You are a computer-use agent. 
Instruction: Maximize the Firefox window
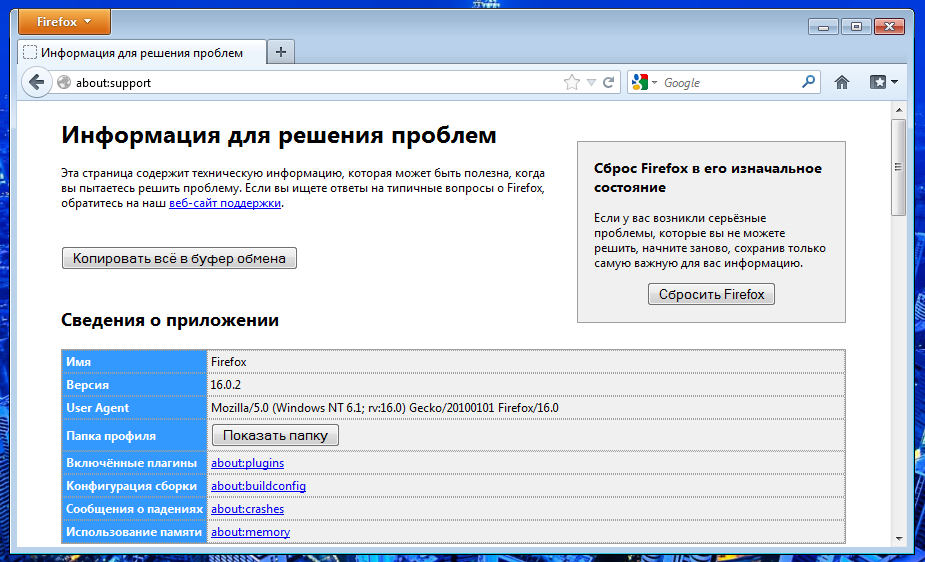tap(857, 27)
